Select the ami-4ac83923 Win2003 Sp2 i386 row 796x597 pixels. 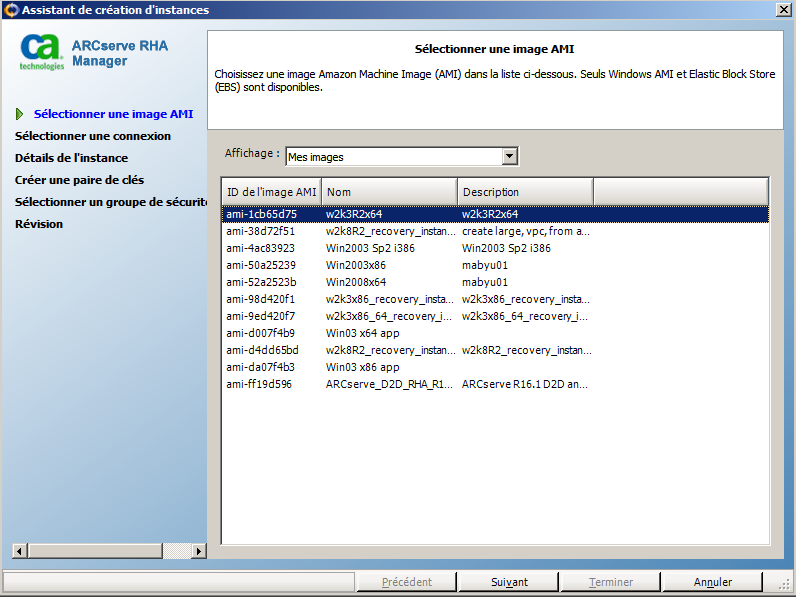261,248
